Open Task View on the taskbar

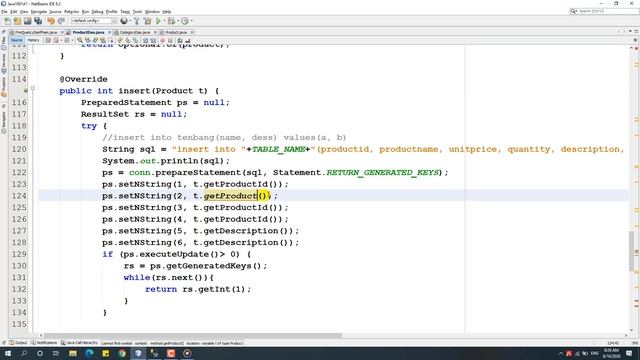coord(56,353)
